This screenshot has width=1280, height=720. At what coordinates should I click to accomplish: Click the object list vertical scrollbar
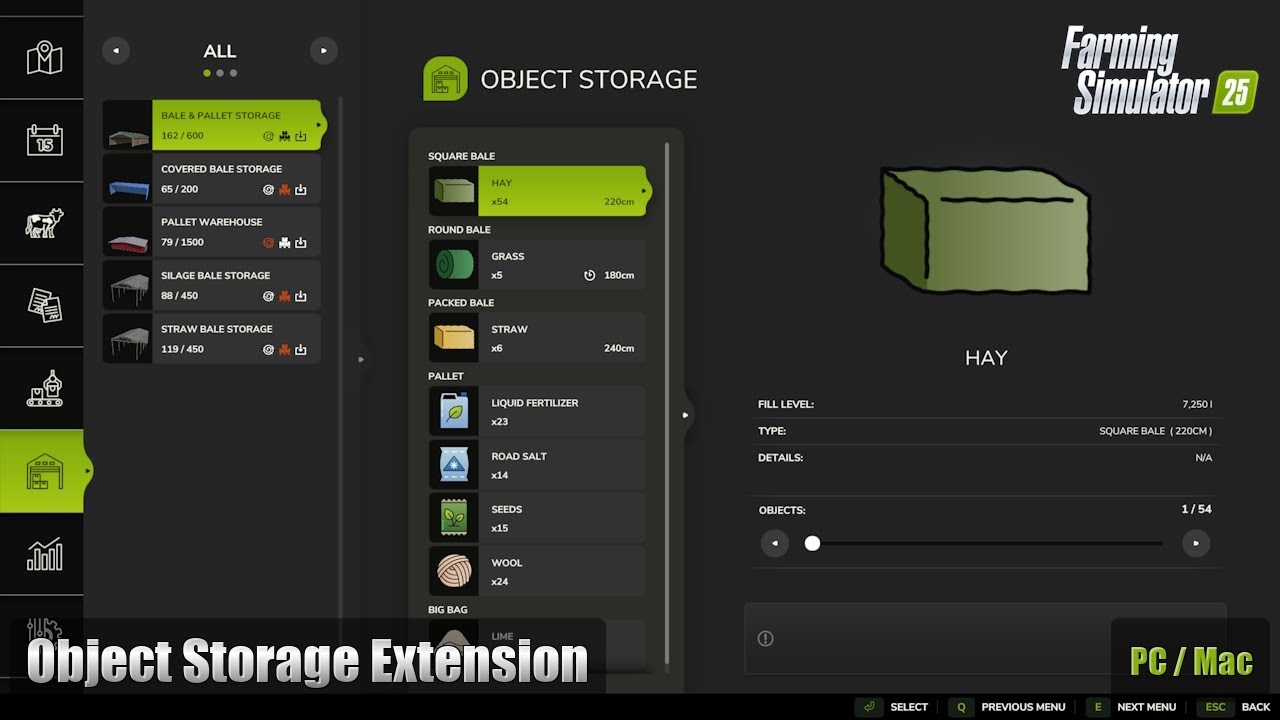click(x=667, y=405)
